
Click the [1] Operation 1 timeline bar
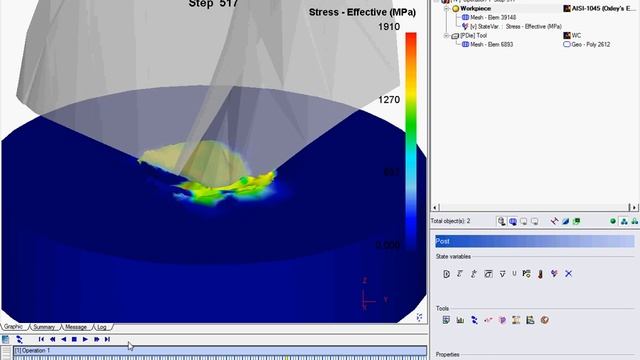(x=220, y=351)
